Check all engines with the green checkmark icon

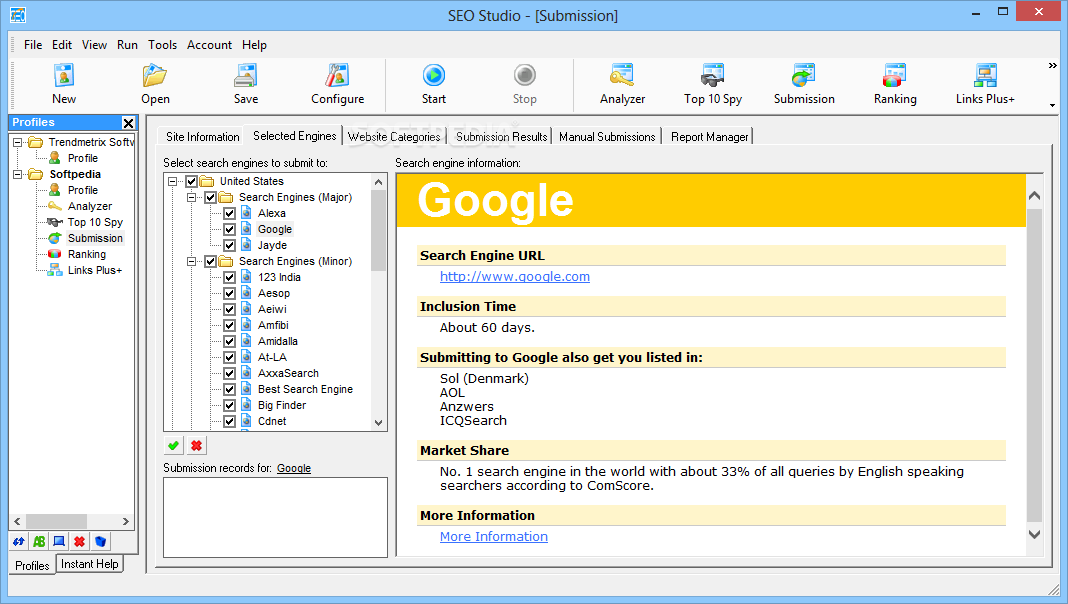click(x=174, y=445)
